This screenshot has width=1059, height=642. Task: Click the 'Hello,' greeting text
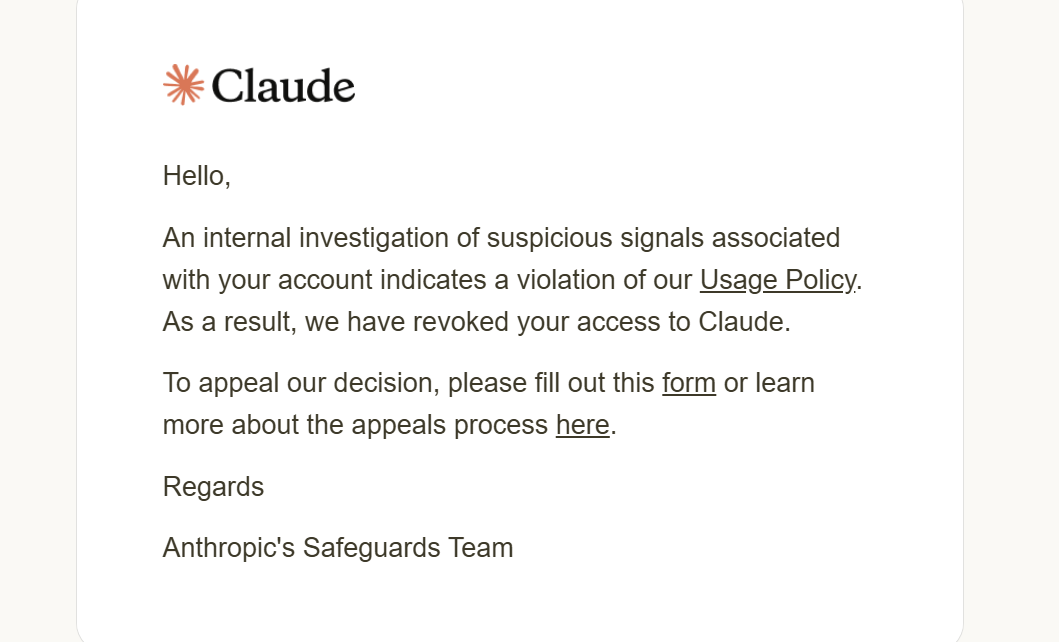[x=197, y=176]
